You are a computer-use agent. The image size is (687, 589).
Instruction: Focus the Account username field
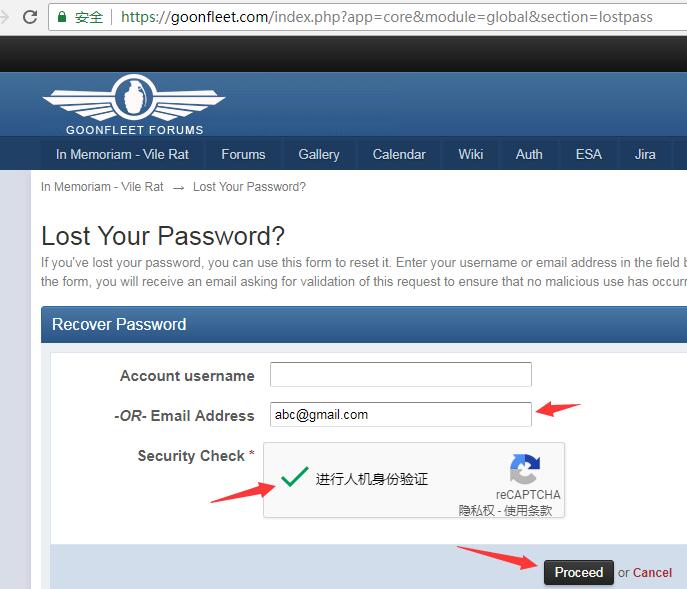(x=400, y=374)
